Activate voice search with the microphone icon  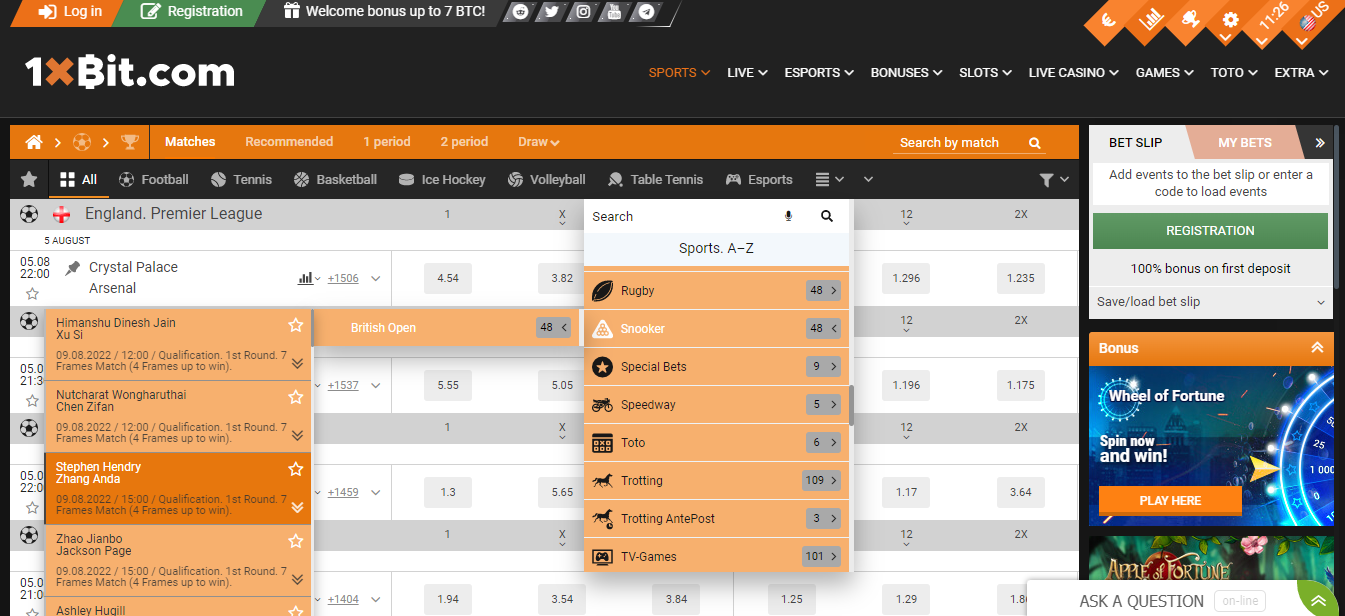point(788,216)
